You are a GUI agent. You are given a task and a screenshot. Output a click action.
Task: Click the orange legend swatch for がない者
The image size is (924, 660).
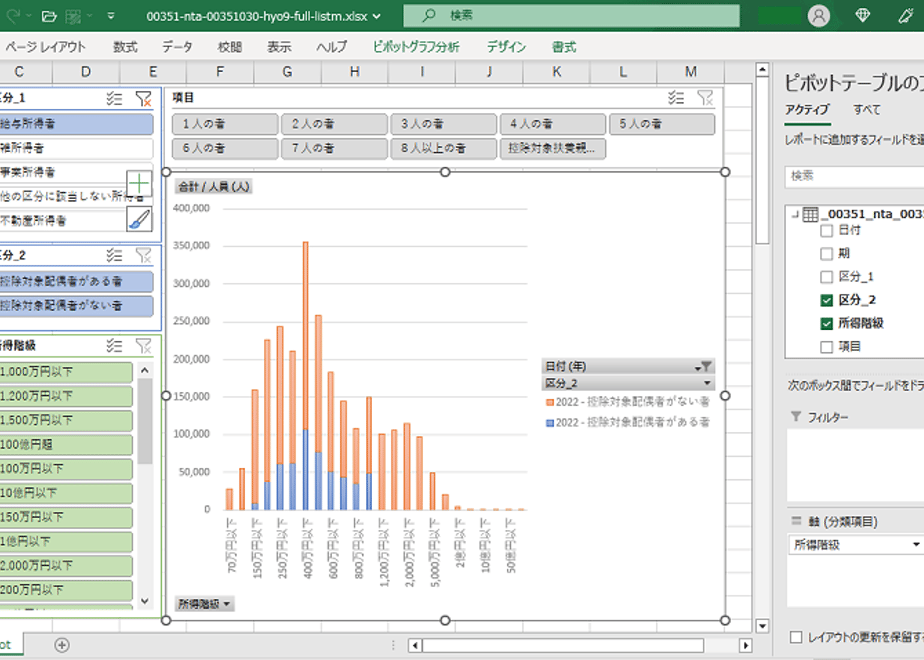click(x=550, y=402)
